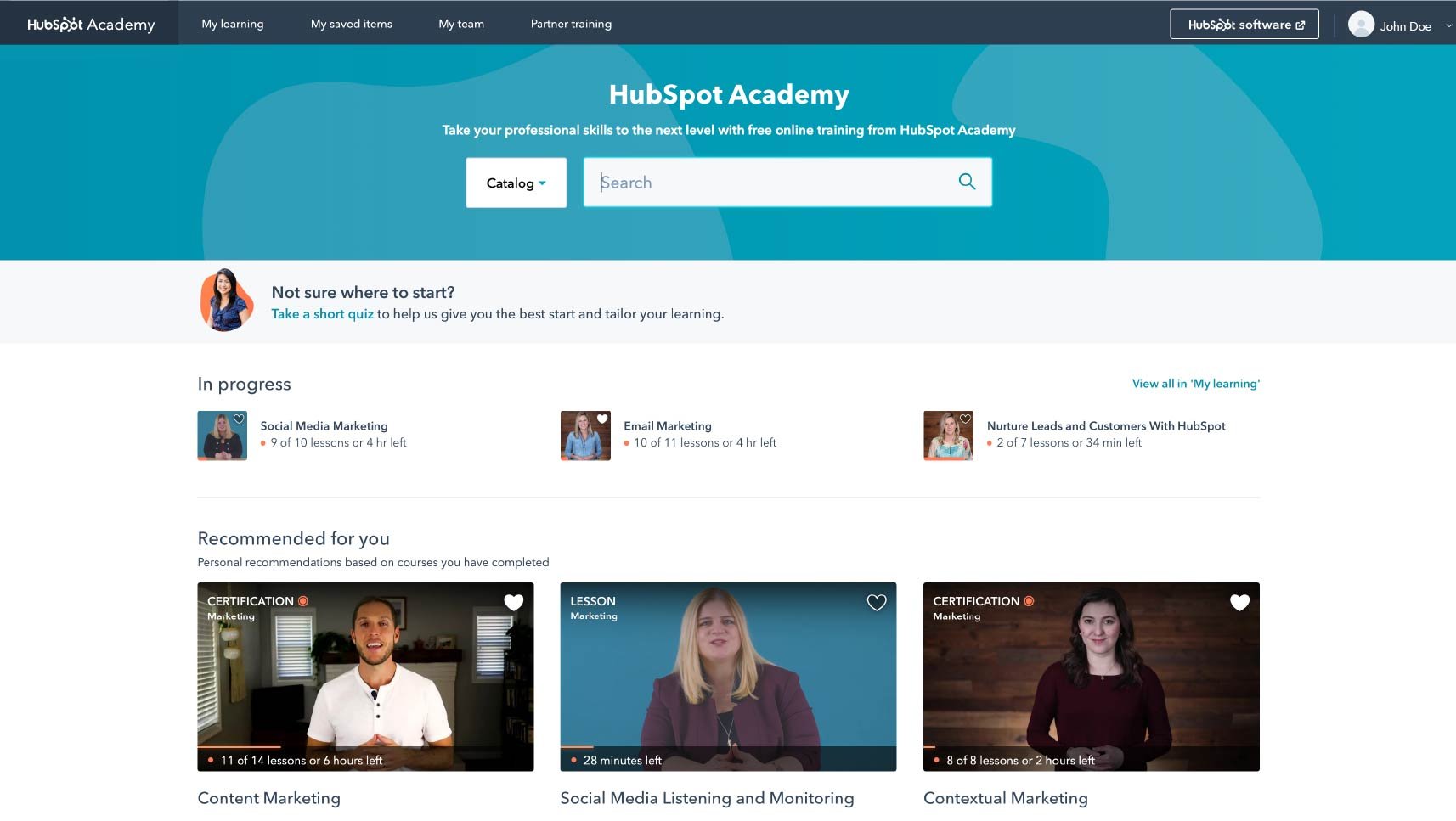Click John Doe's avatar icon

pyautogui.click(x=1361, y=25)
